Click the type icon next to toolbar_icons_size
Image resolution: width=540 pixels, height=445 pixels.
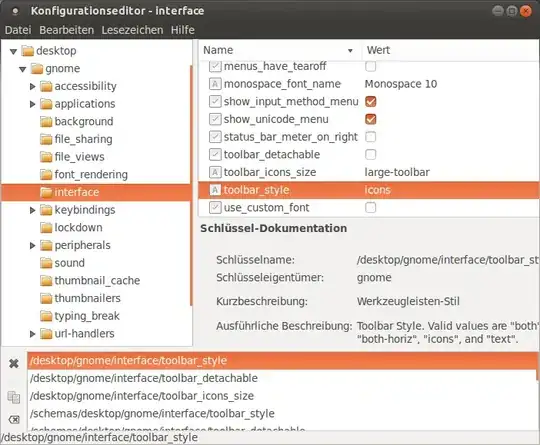[x=215, y=172]
